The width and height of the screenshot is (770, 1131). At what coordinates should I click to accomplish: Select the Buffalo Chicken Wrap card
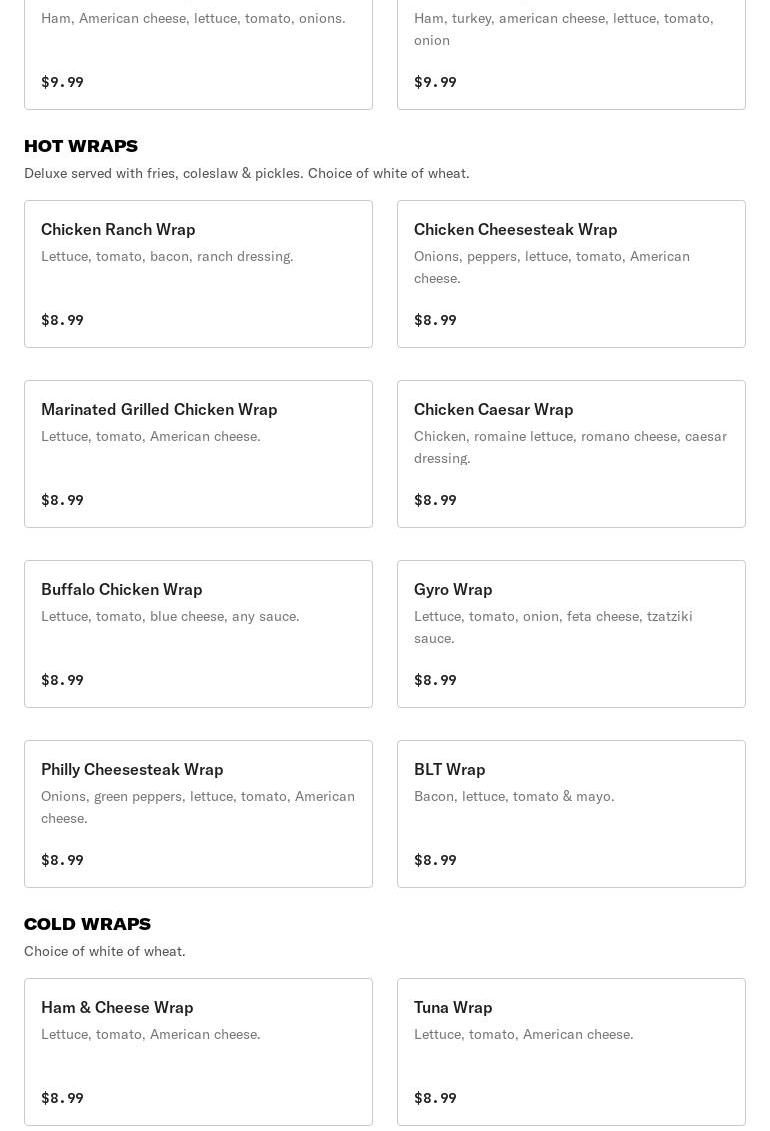pyautogui.click(x=198, y=633)
